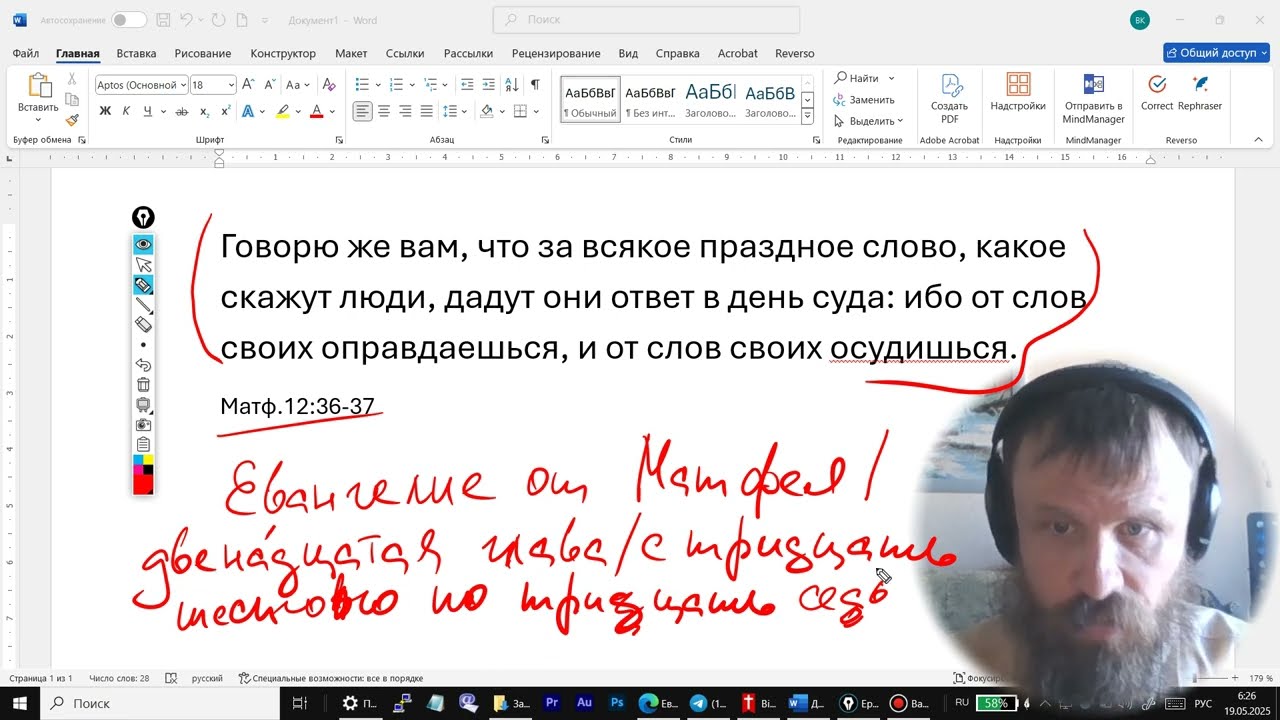This screenshot has height=720, width=1280.
Task: Click Отправить в MindManager button
Action: point(1094,98)
